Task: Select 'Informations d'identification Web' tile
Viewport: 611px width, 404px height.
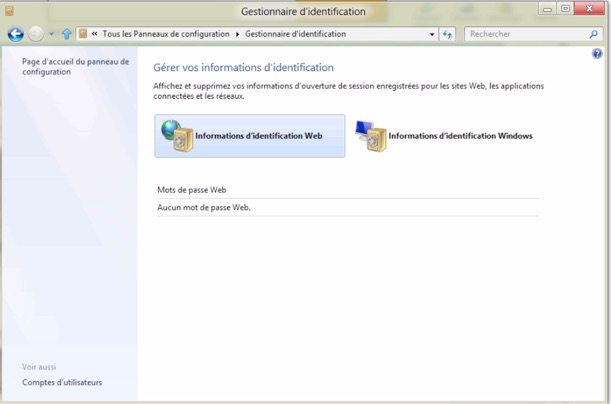Action: coord(250,136)
